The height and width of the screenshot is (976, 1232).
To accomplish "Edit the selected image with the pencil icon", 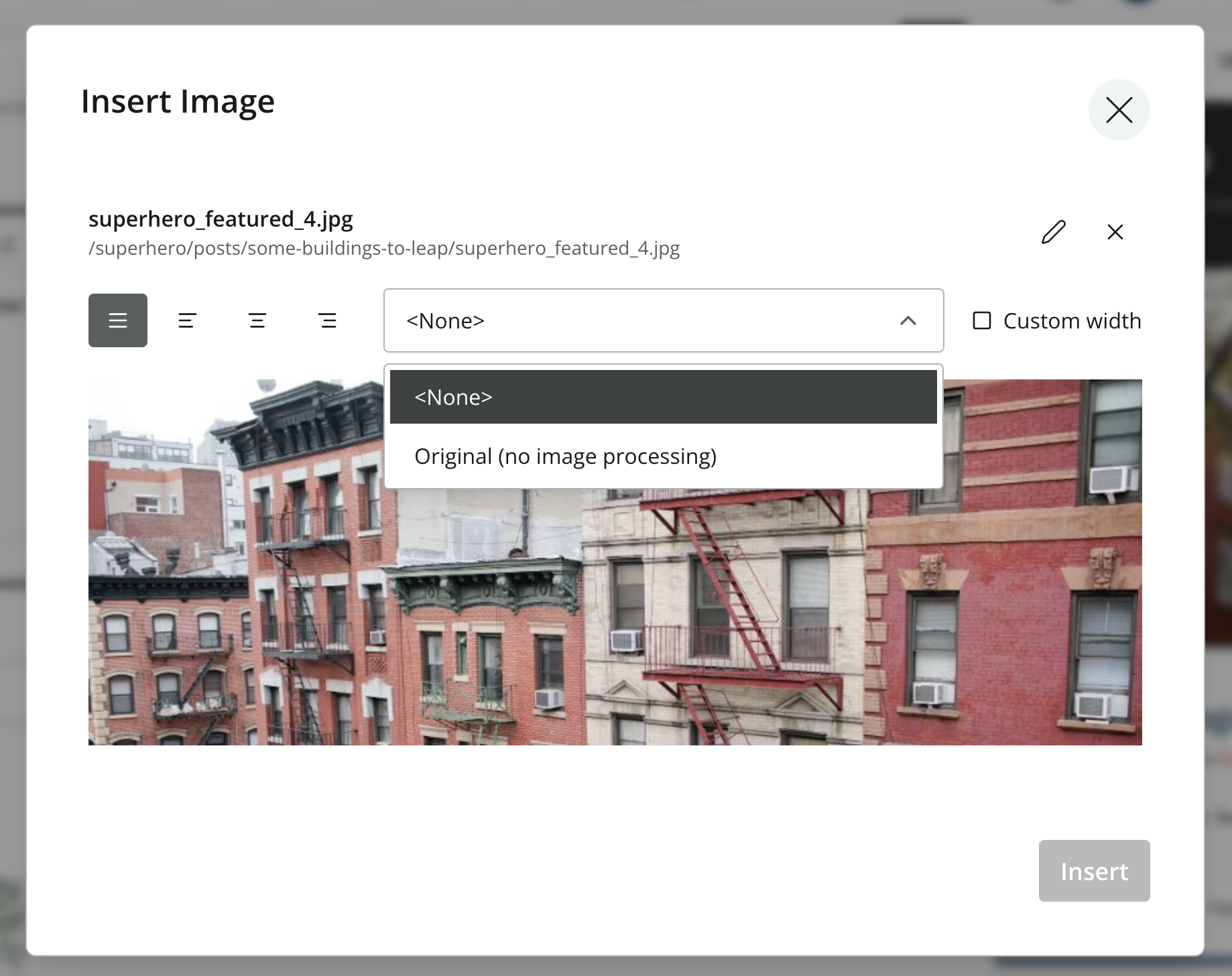I will (1054, 232).
